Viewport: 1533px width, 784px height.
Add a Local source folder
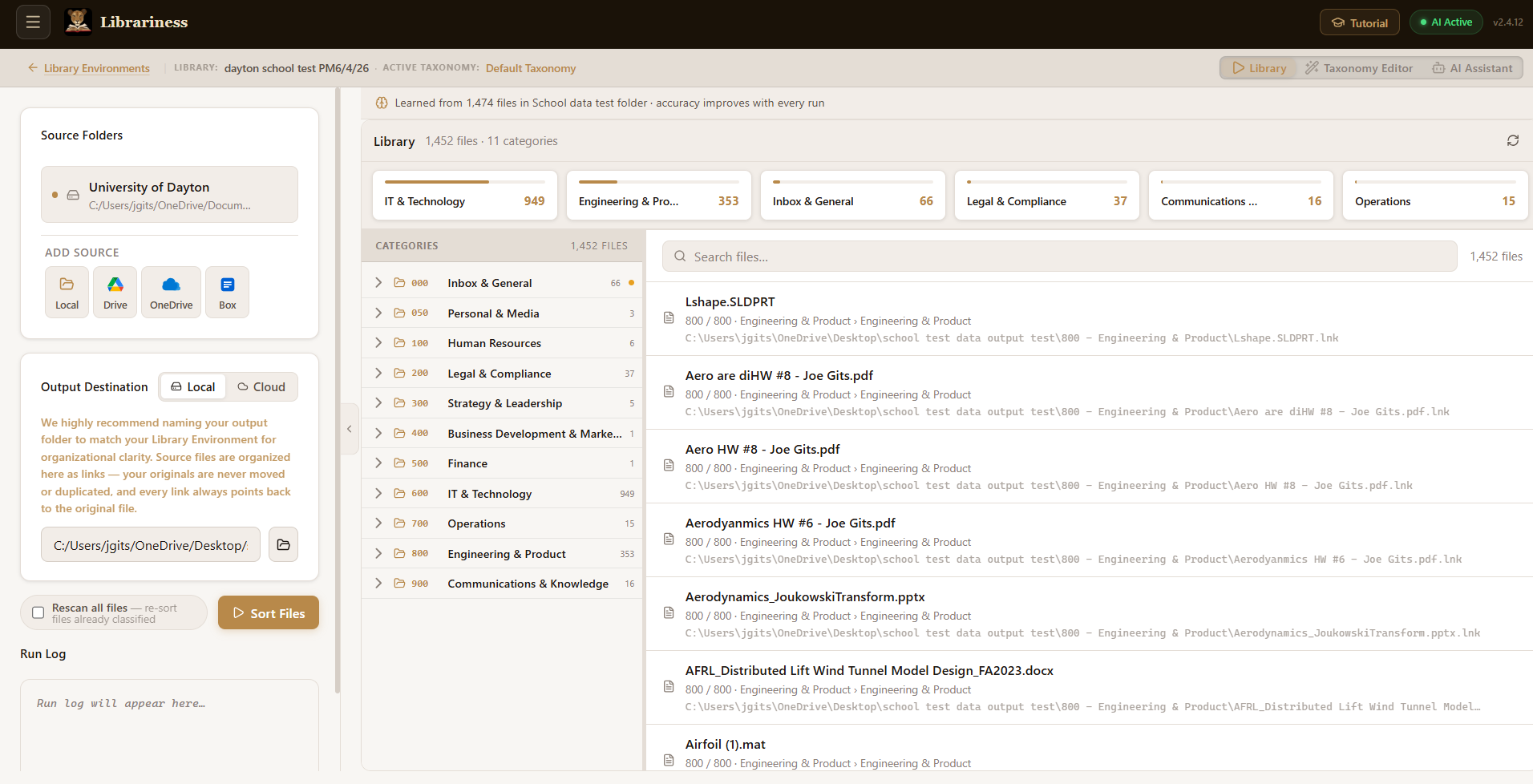(67, 293)
